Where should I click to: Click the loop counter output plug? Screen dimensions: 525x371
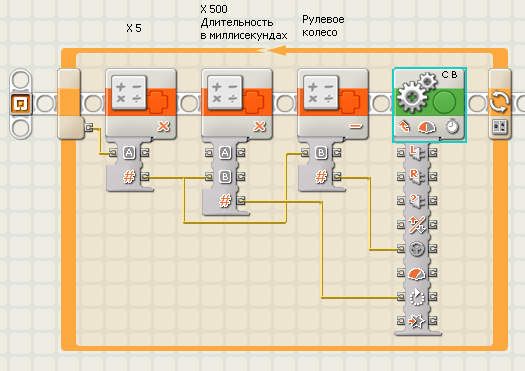click(89, 128)
